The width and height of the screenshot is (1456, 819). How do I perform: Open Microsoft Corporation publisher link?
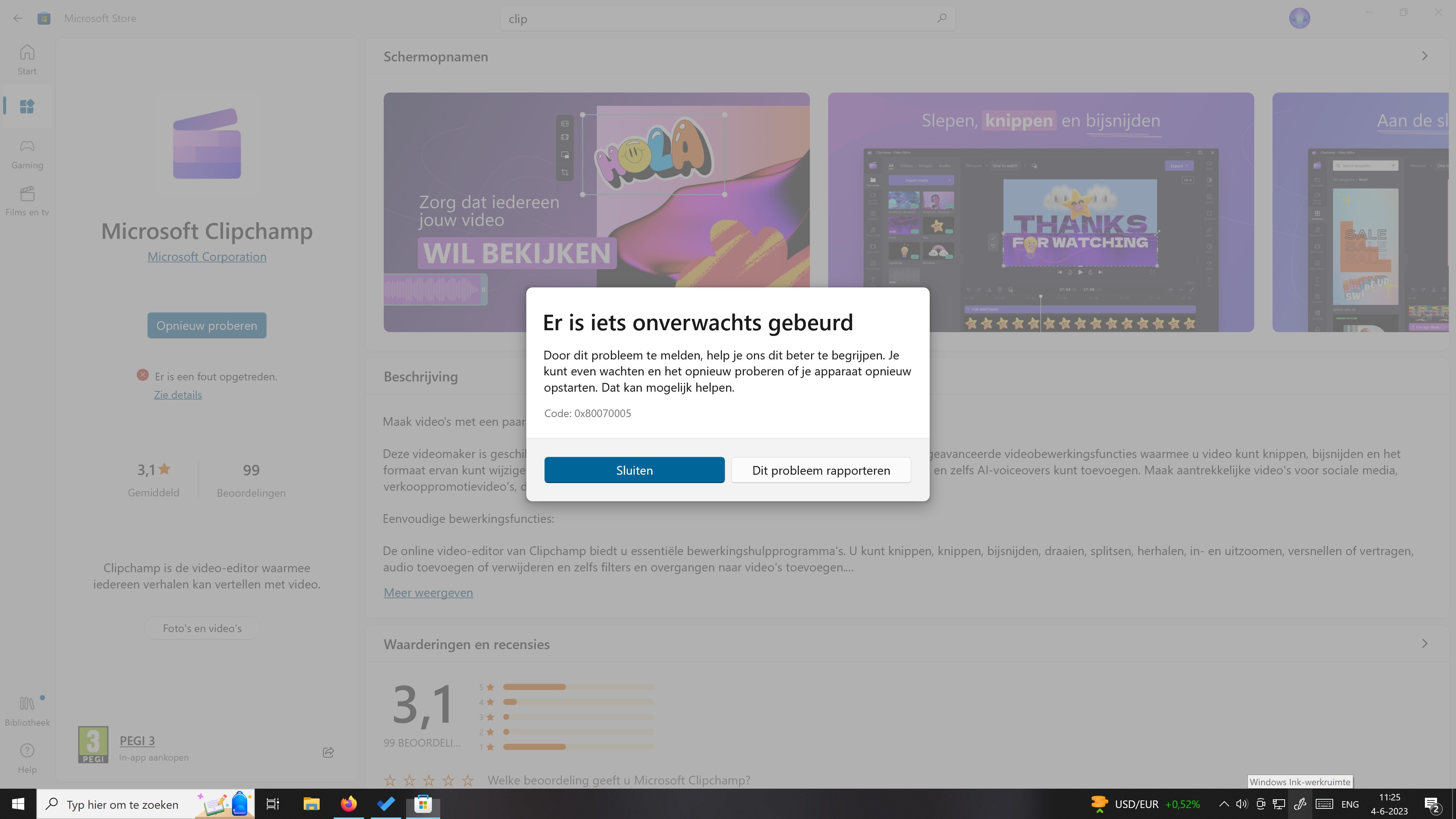coord(207,257)
